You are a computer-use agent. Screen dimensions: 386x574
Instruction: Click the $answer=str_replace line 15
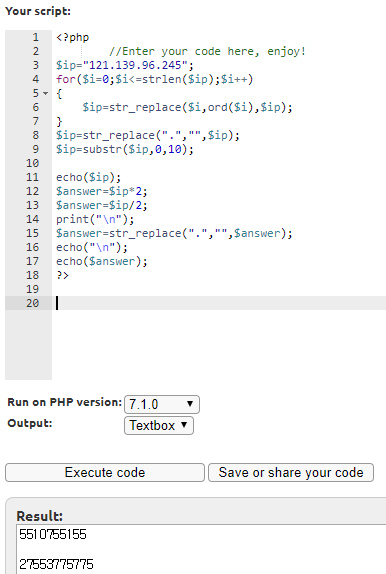point(174,233)
